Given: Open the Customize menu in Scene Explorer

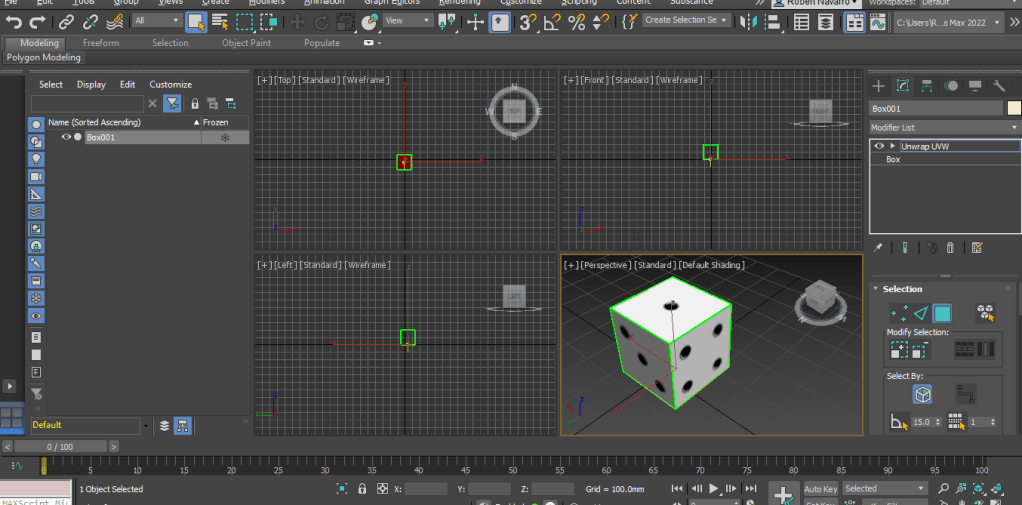Looking at the screenshot, I should point(170,85).
